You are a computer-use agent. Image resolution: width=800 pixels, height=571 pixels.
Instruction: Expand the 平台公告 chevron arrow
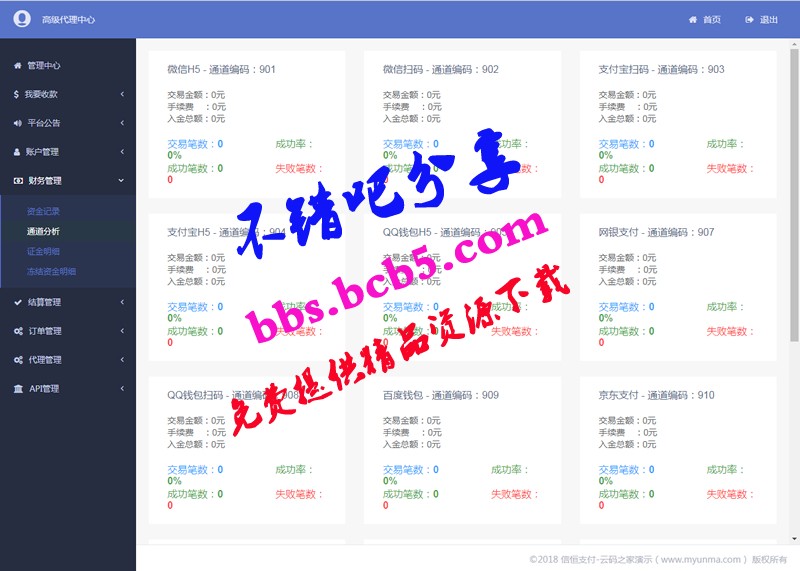click(x=122, y=123)
